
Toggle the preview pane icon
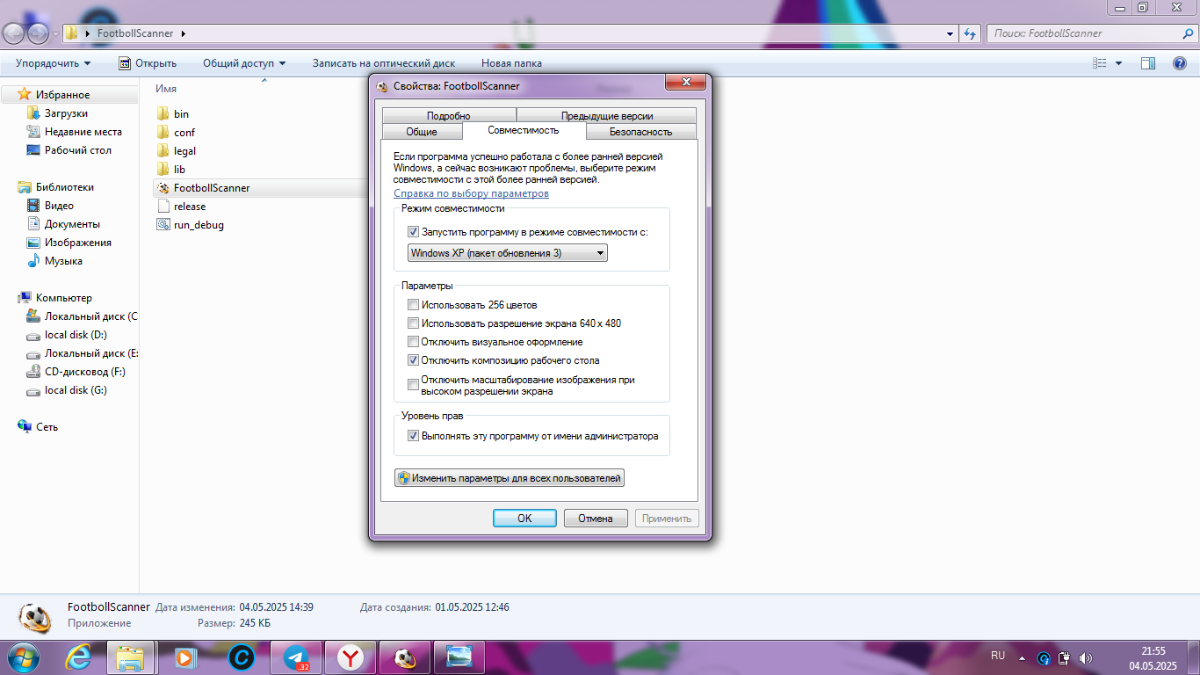point(1149,63)
